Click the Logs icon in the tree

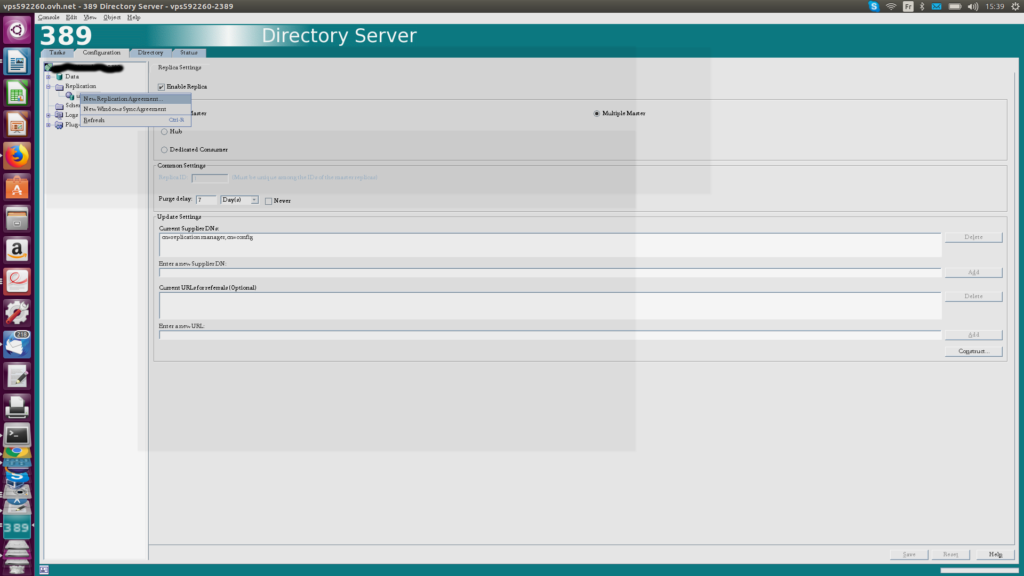[x=59, y=115]
